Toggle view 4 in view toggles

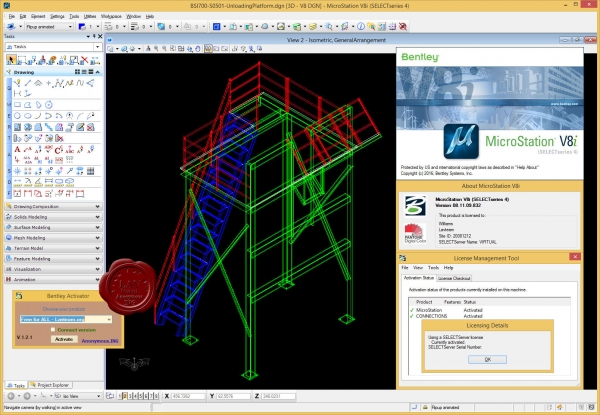(x=135, y=396)
